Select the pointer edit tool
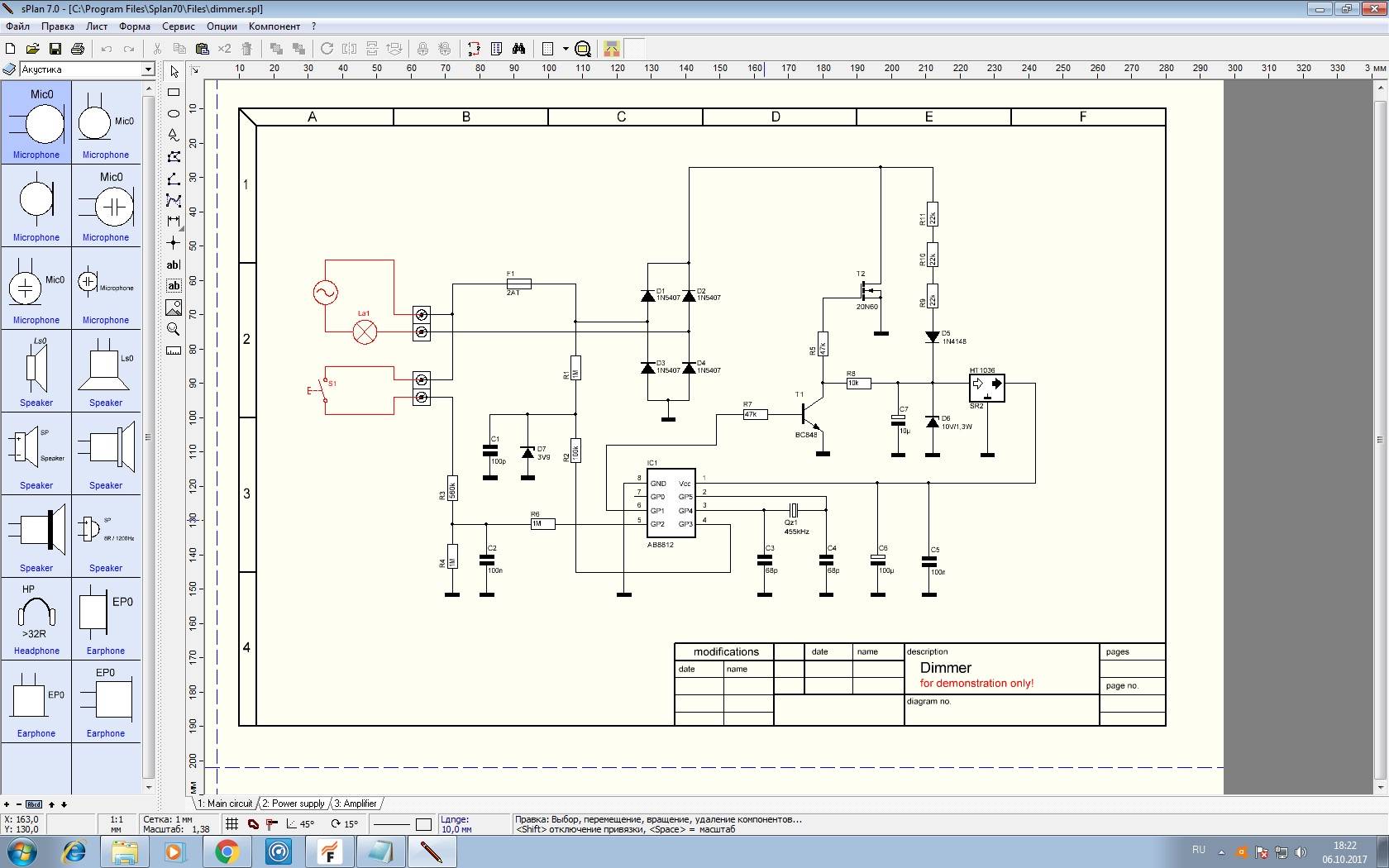 174,72
